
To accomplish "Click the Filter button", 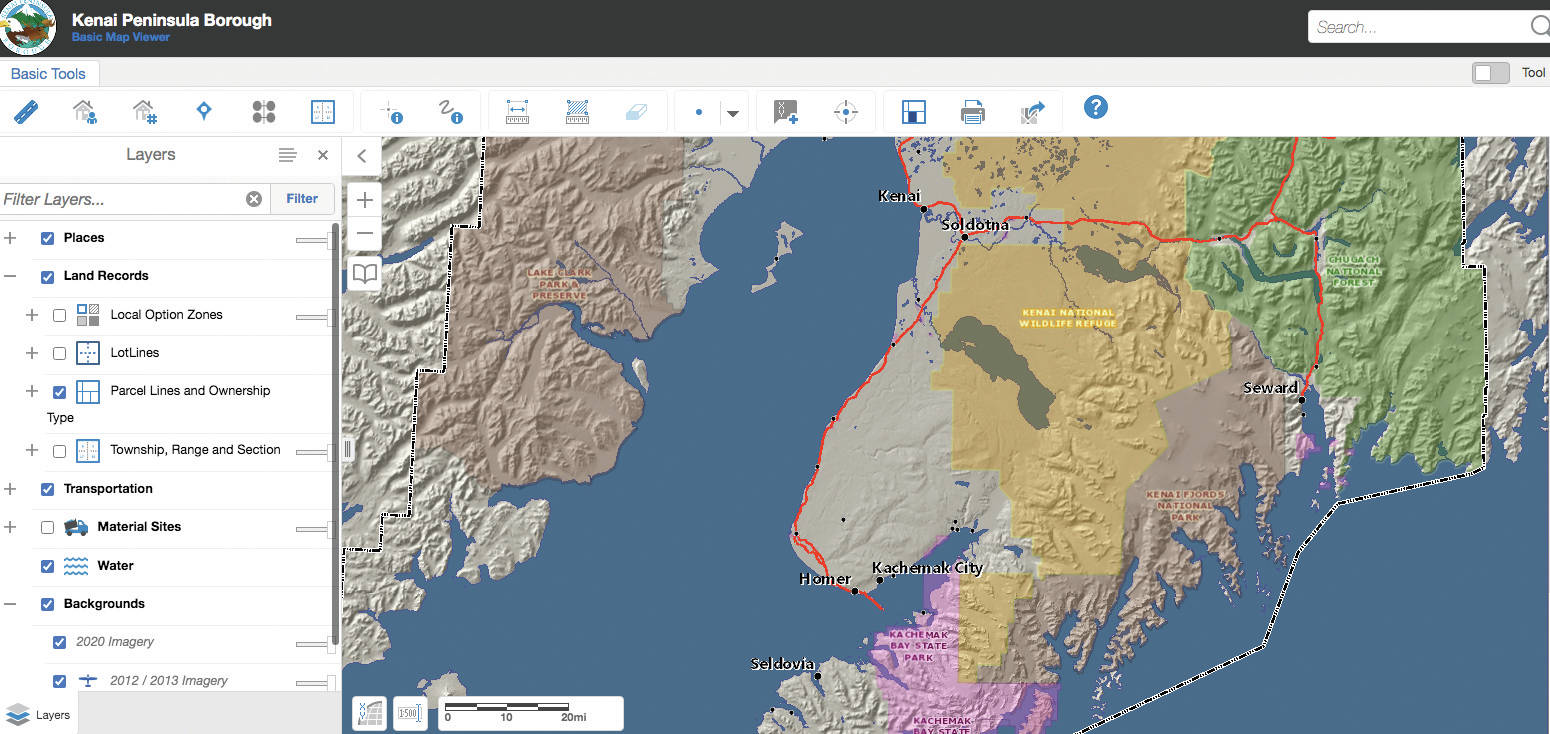I will [302, 199].
